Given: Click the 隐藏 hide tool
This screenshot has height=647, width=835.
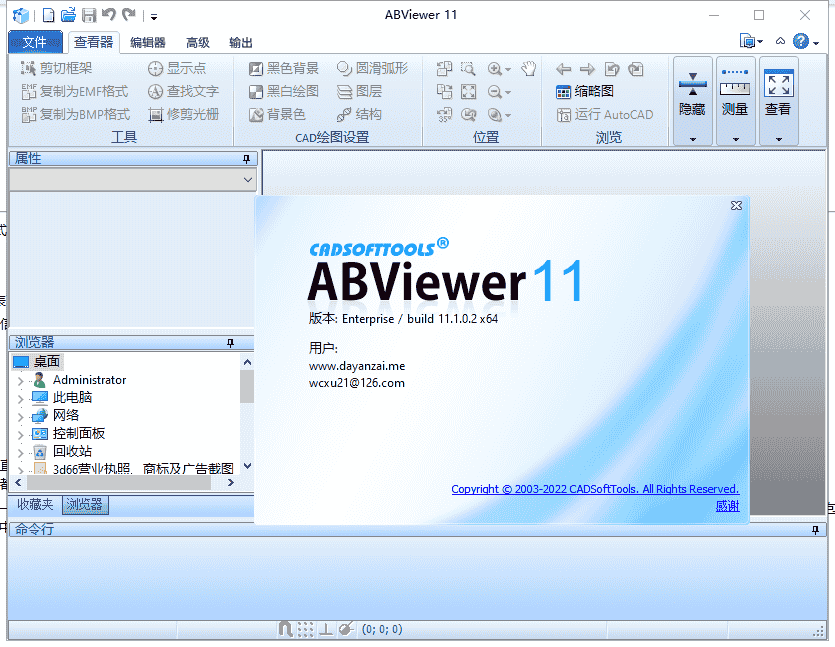Looking at the screenshot, I should tap(691, 100).
